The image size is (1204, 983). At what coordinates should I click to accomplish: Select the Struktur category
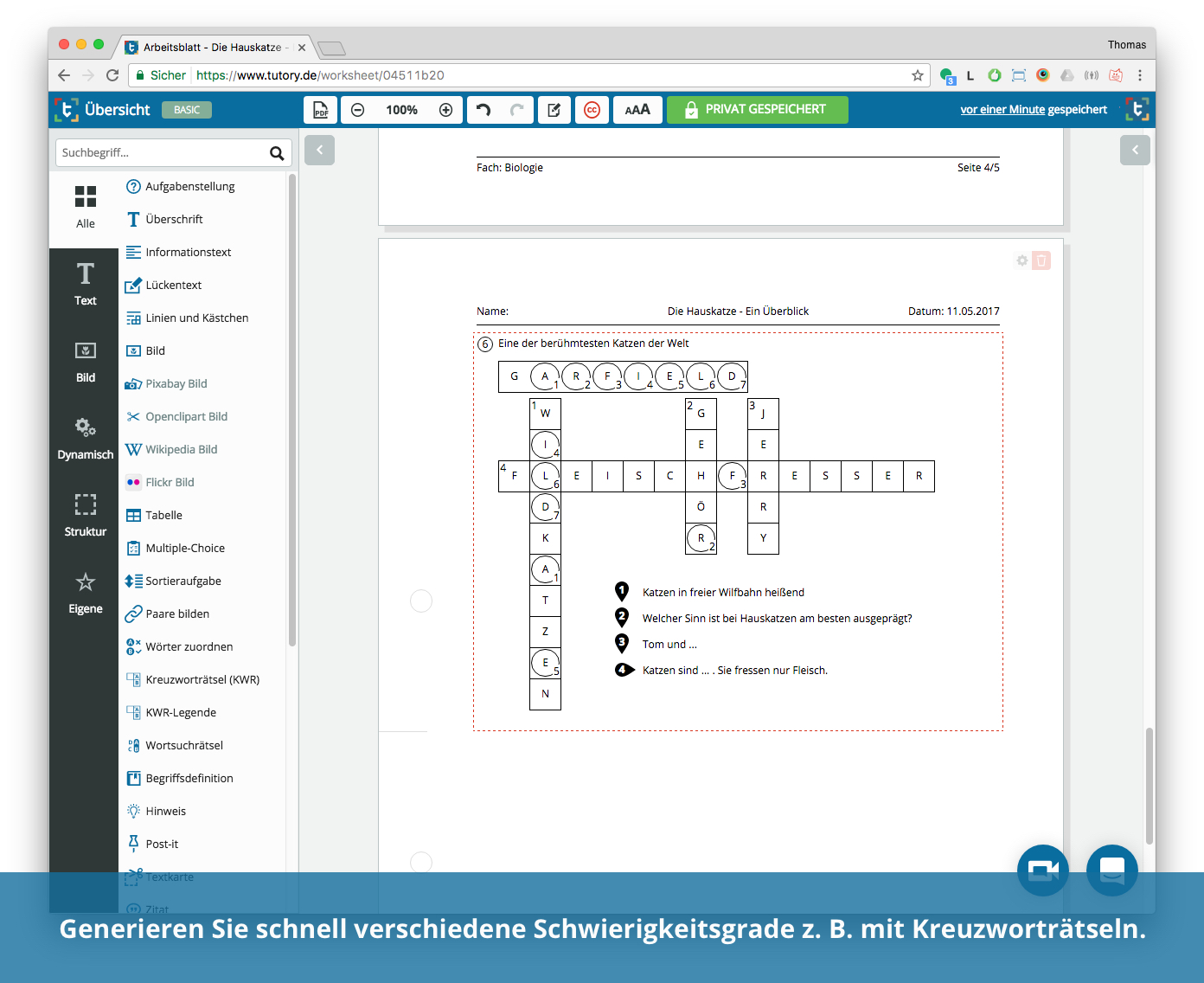tap(85, 516)
